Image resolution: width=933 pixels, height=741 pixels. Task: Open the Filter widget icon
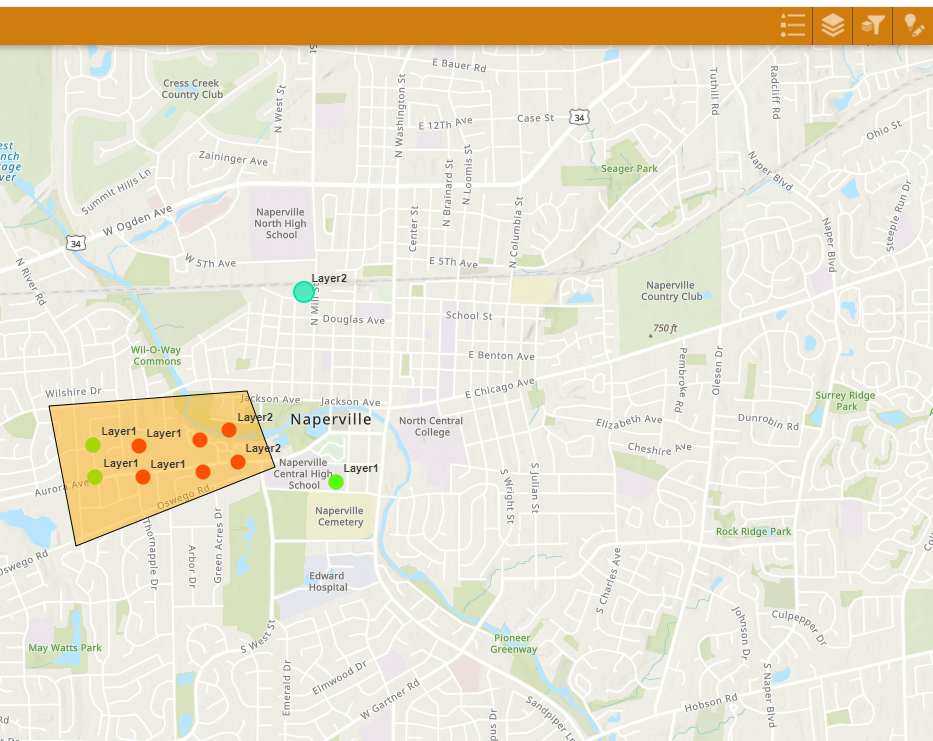872,26
